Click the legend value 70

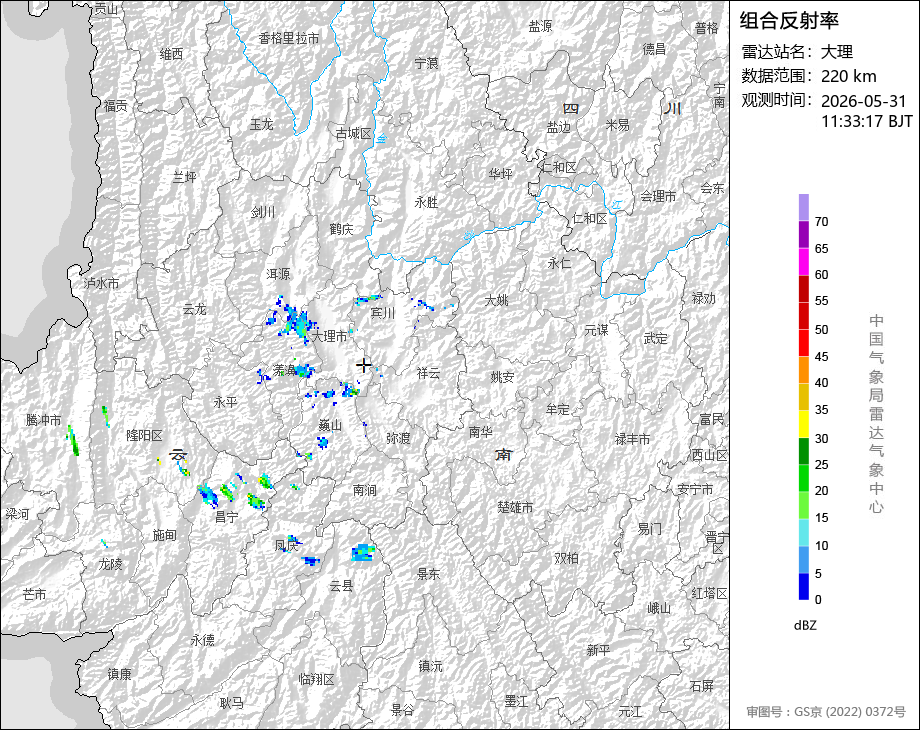[821, 222]
